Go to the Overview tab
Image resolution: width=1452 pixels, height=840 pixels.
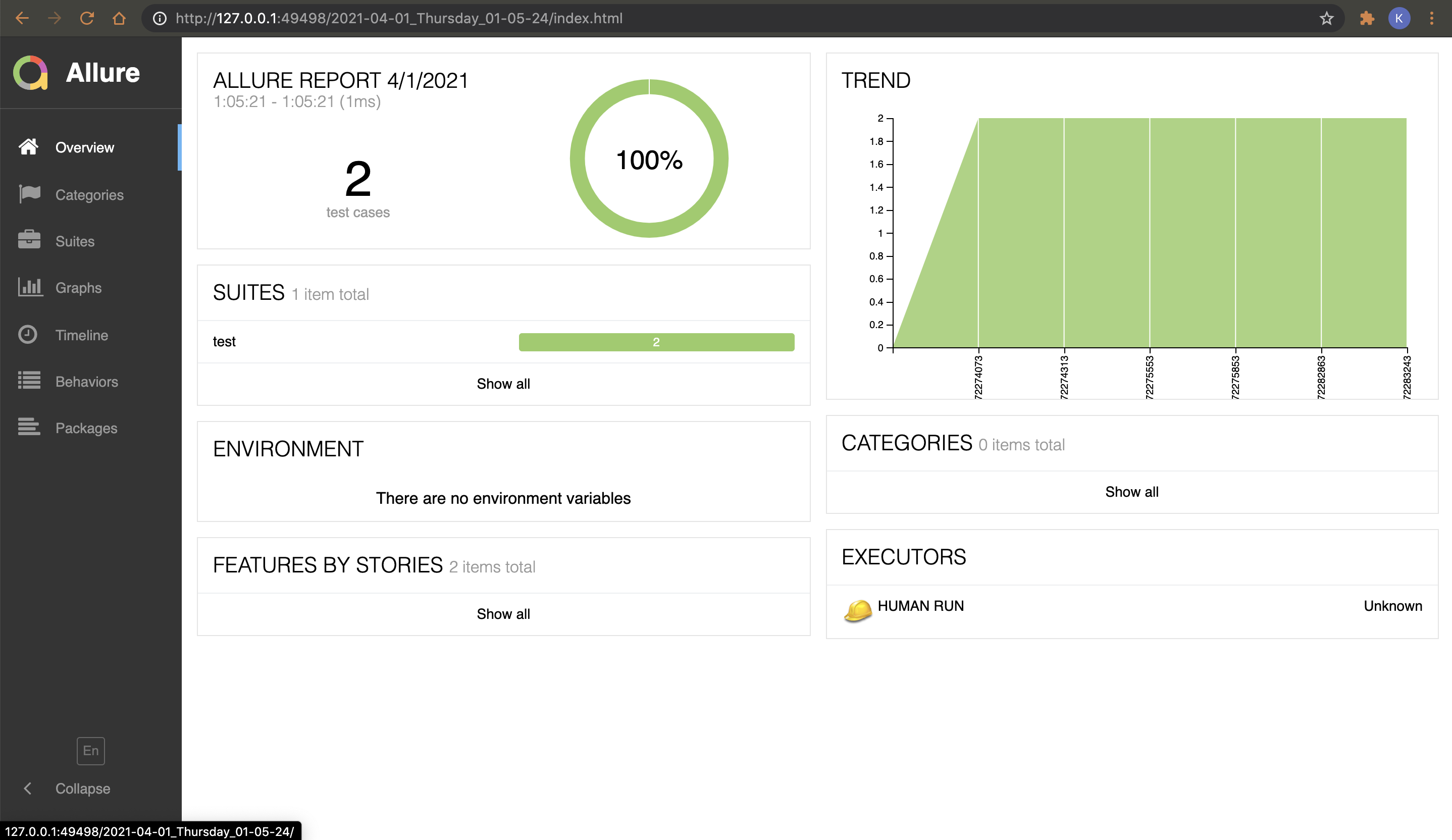(x=84, y=147)
